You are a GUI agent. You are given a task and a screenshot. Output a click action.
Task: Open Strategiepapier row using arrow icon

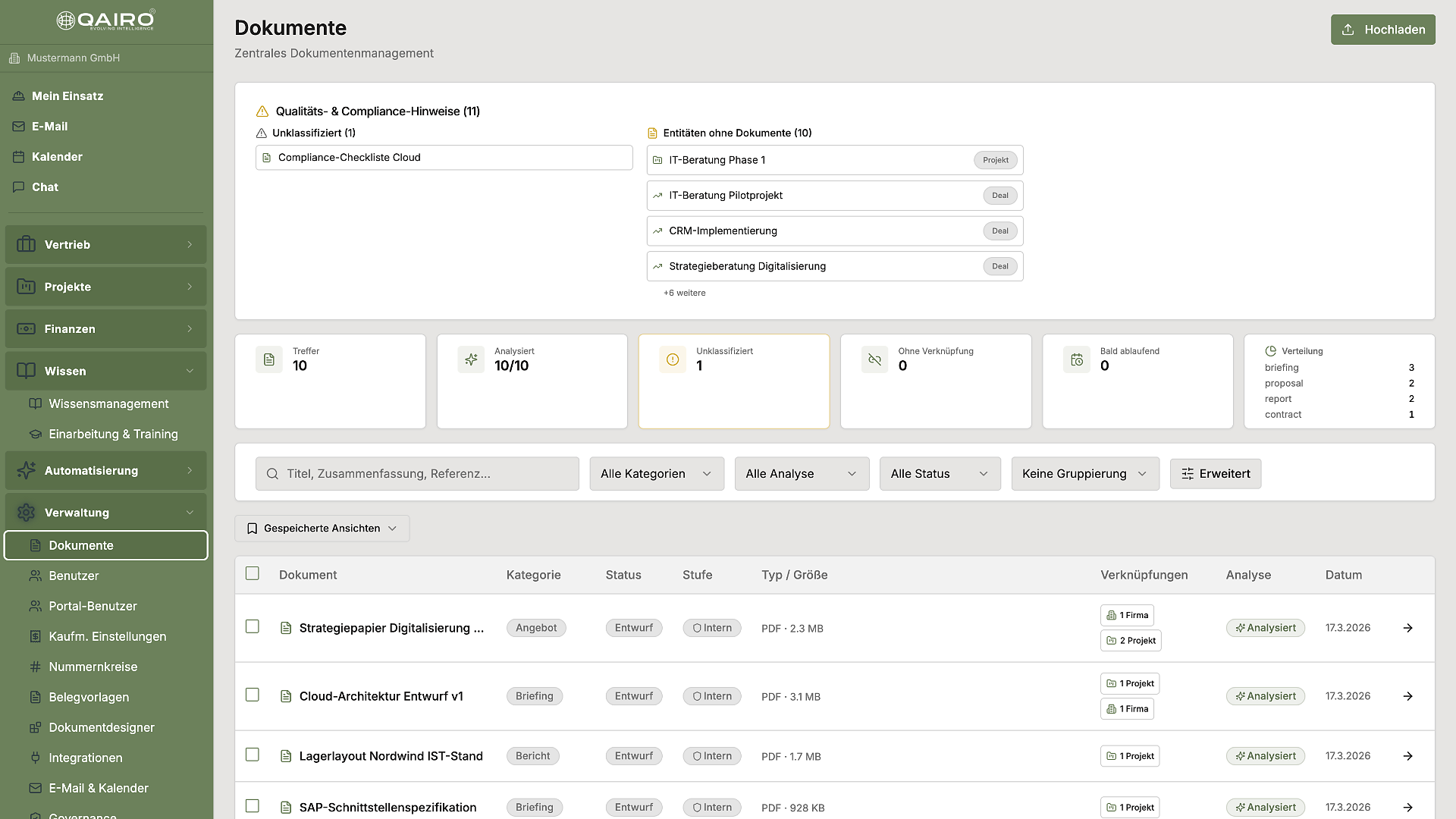click(x=1407, y=628)
